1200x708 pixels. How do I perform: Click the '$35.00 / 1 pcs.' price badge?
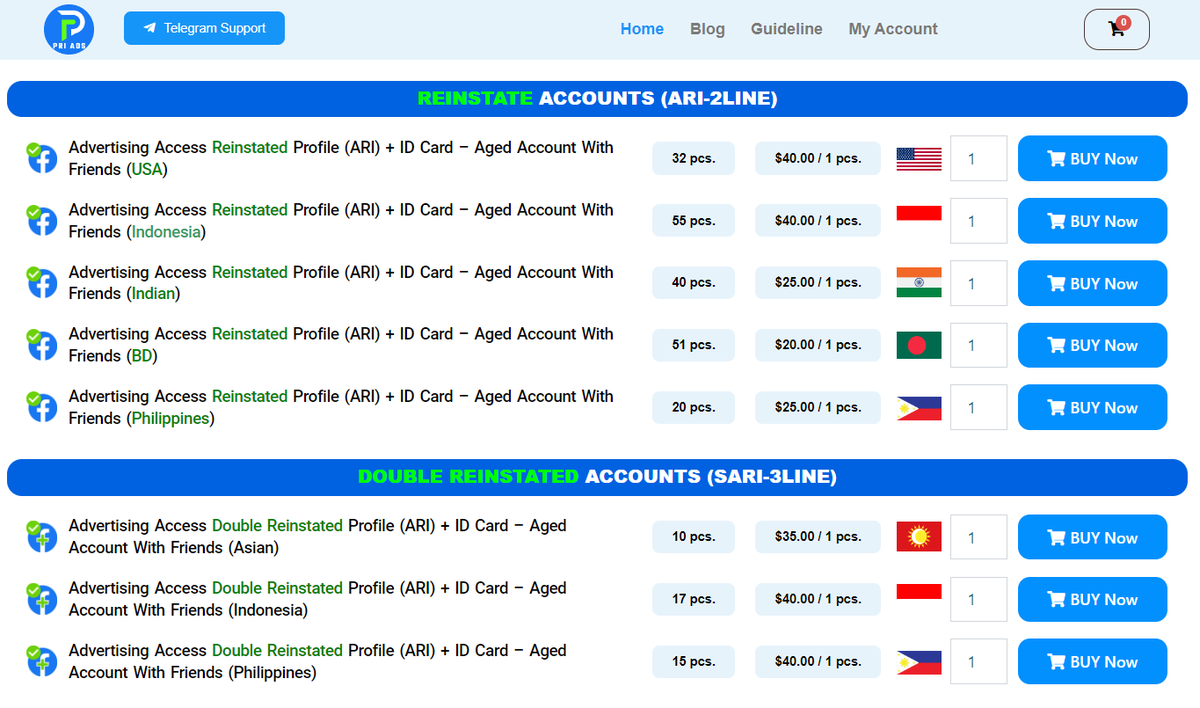click(818, 536)
